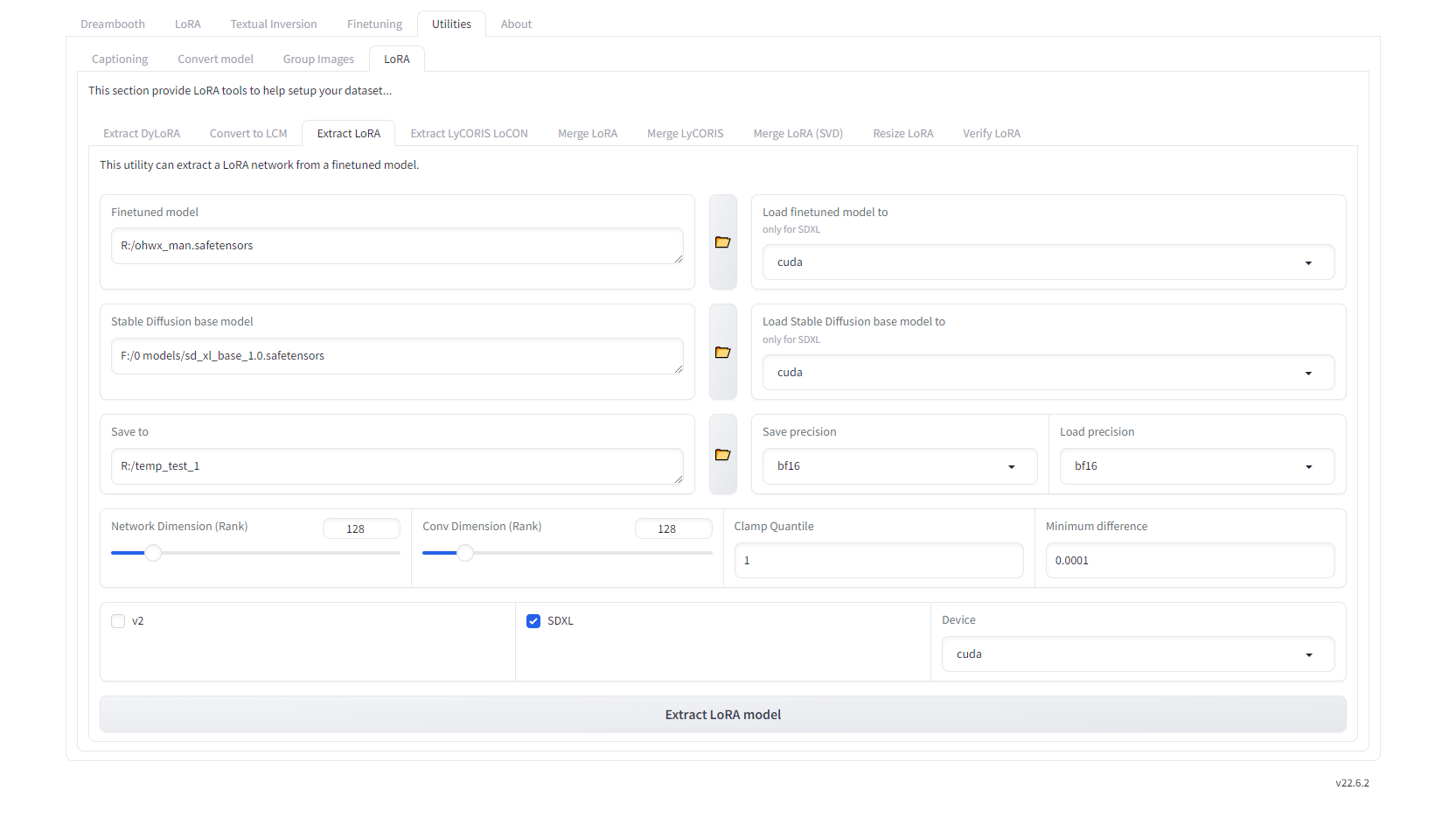
Task: Click the Conv Dimension (Rank) slider handle
Action: tap(465, 553)
